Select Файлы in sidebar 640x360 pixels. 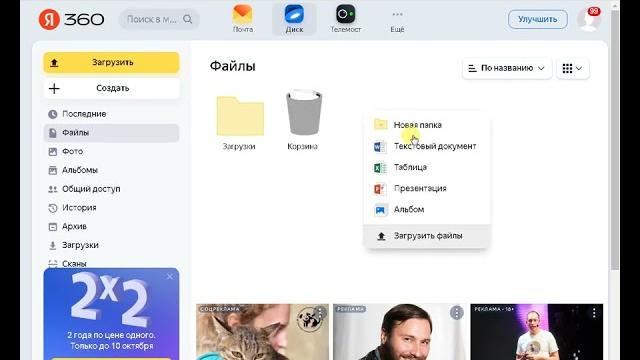point(111,133)
